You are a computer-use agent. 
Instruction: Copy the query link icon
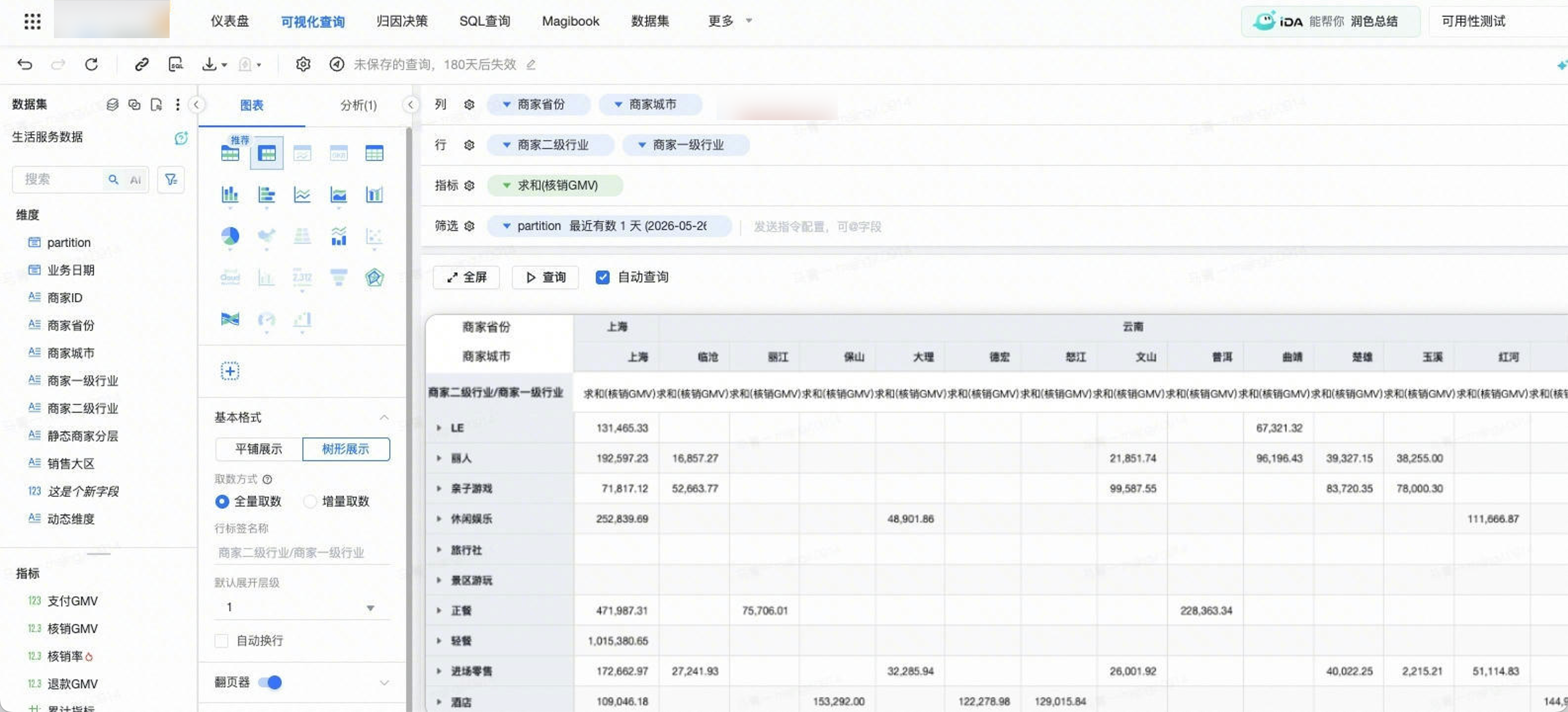141,65
